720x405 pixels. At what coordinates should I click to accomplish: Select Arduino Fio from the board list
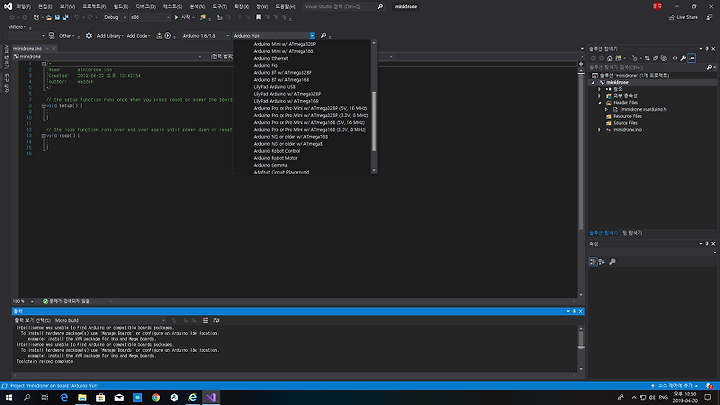coord(265,66)
